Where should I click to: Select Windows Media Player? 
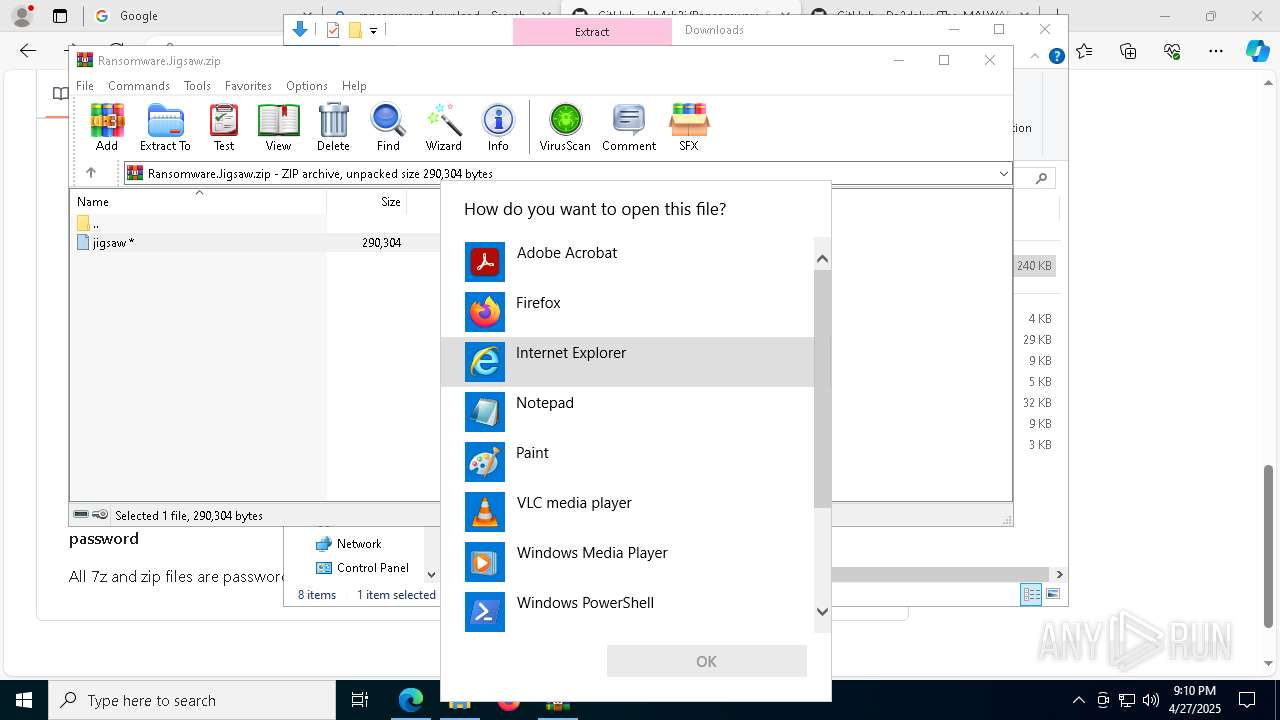click(628, 562)
